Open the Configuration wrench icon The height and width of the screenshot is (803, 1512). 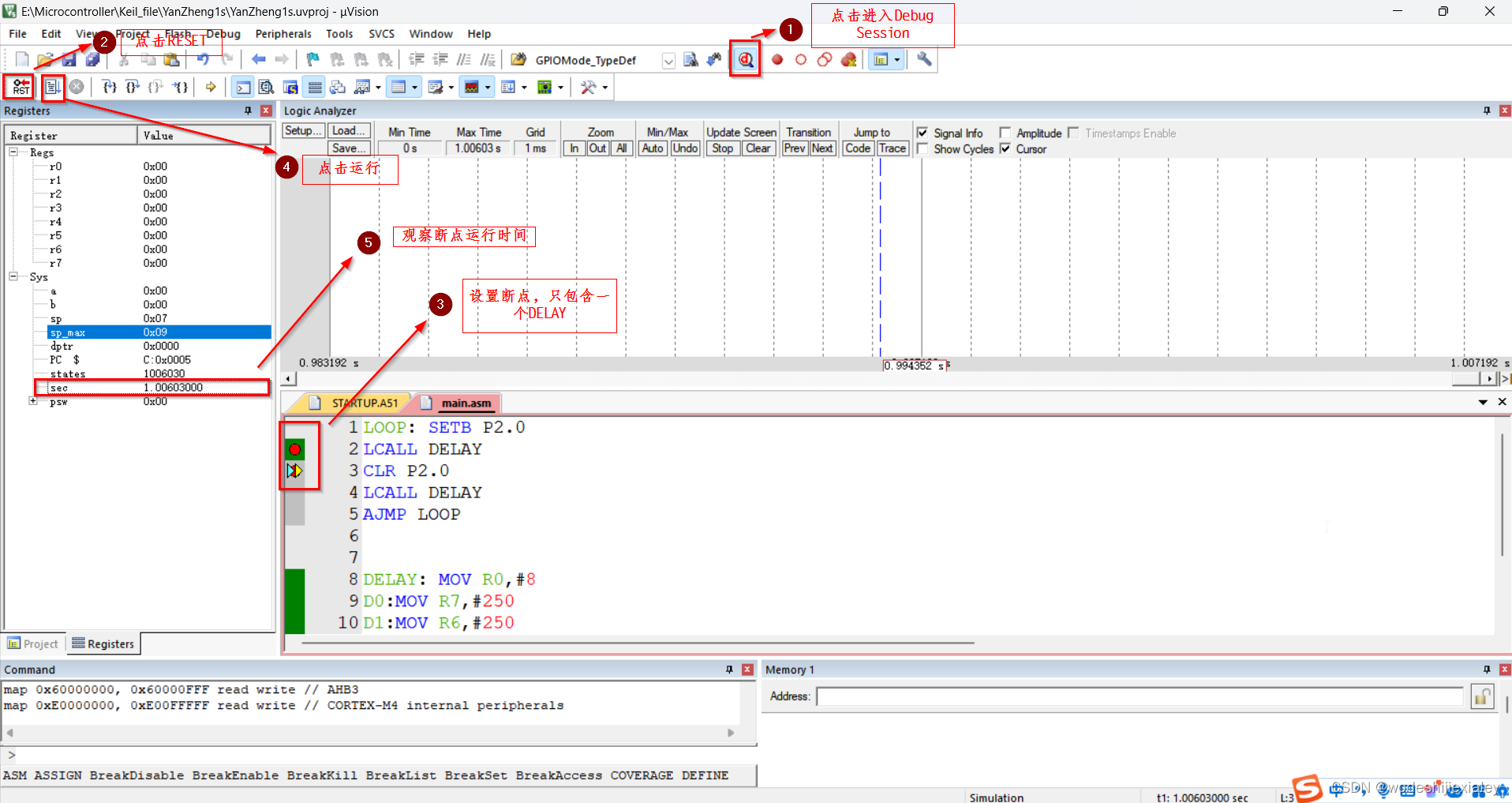tap(924, 60)
